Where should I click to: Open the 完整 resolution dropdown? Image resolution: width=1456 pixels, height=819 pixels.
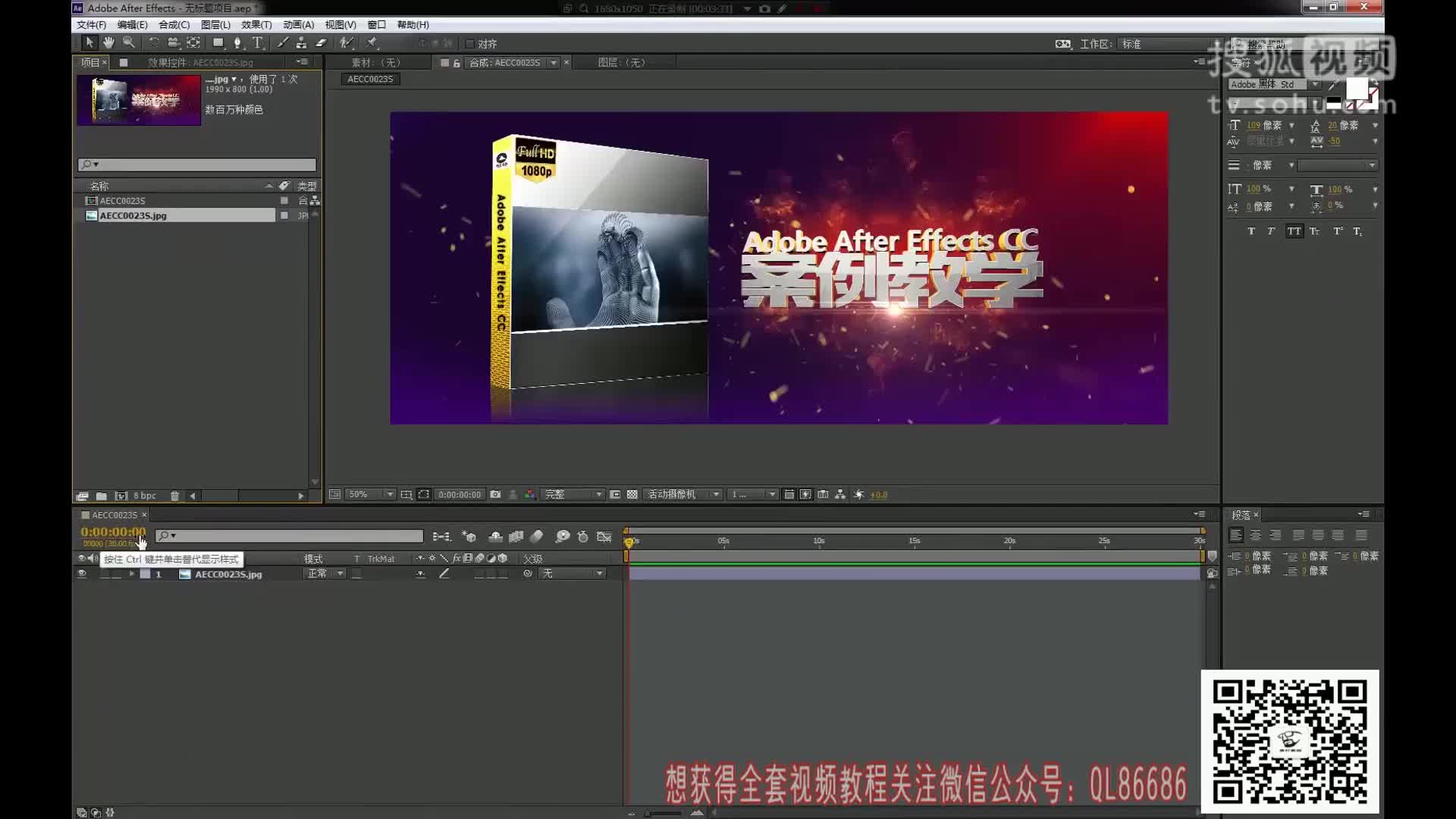pyautogui.click(x=573, y=494)
